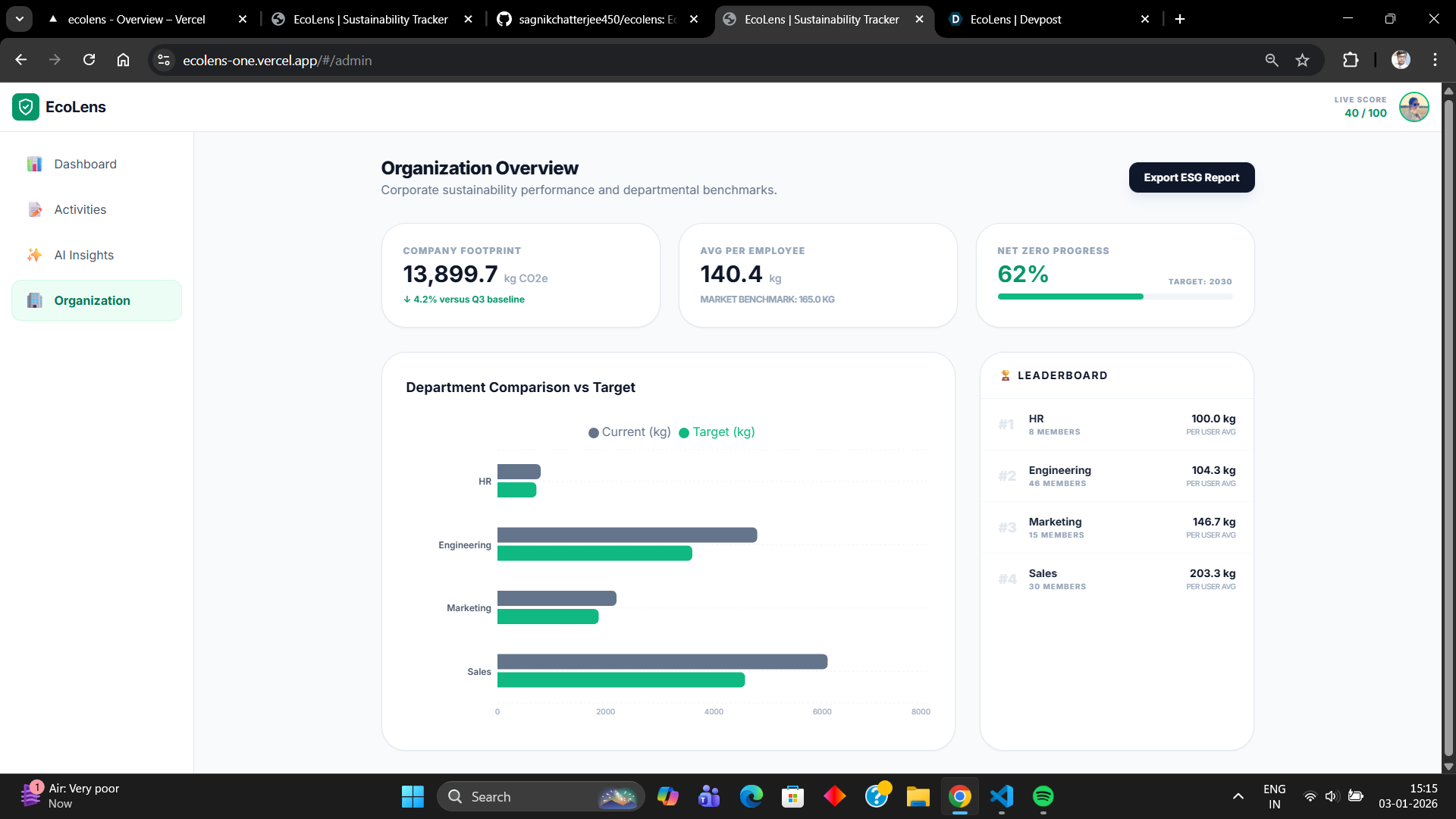Expand the browser tab search dropdown
The image size is (1456, 819).
20,19
